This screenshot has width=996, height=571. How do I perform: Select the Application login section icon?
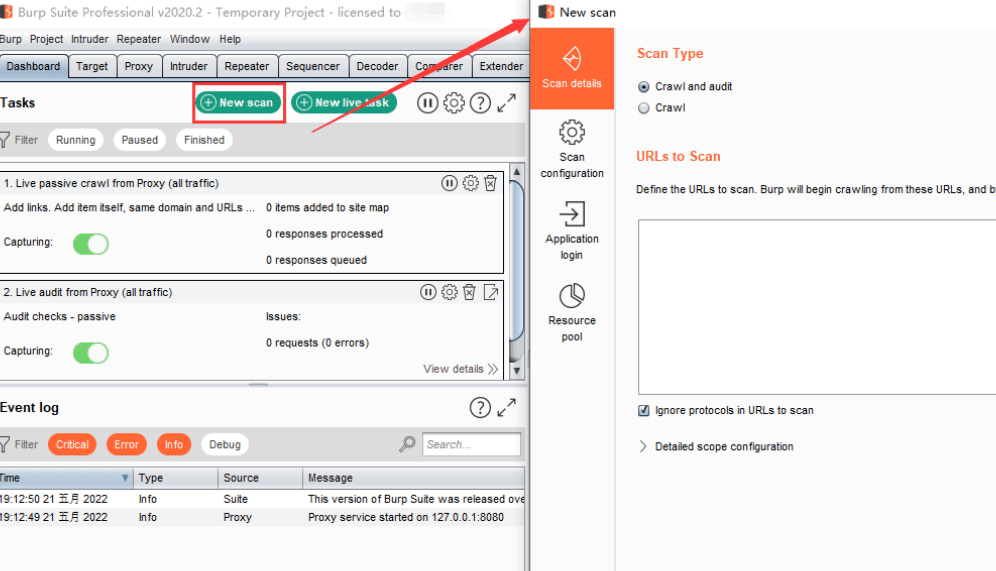click(x=572, y=214)
